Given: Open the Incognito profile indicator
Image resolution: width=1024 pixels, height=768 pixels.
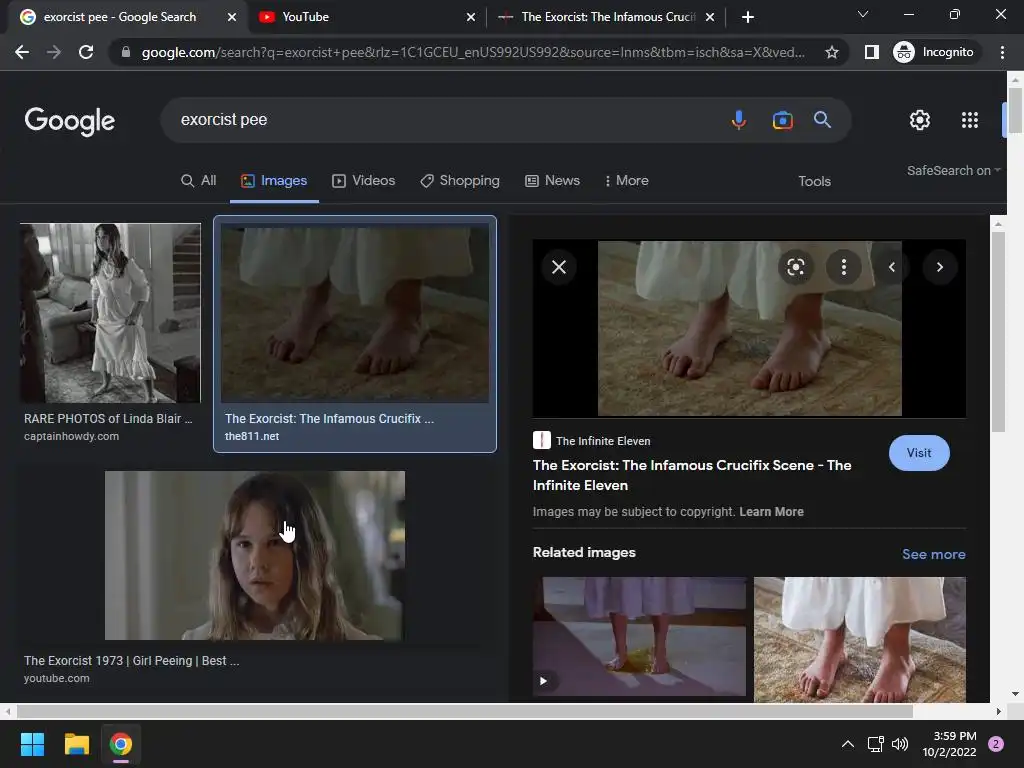Looking at the screenshot, I should [x=934, y=52].
